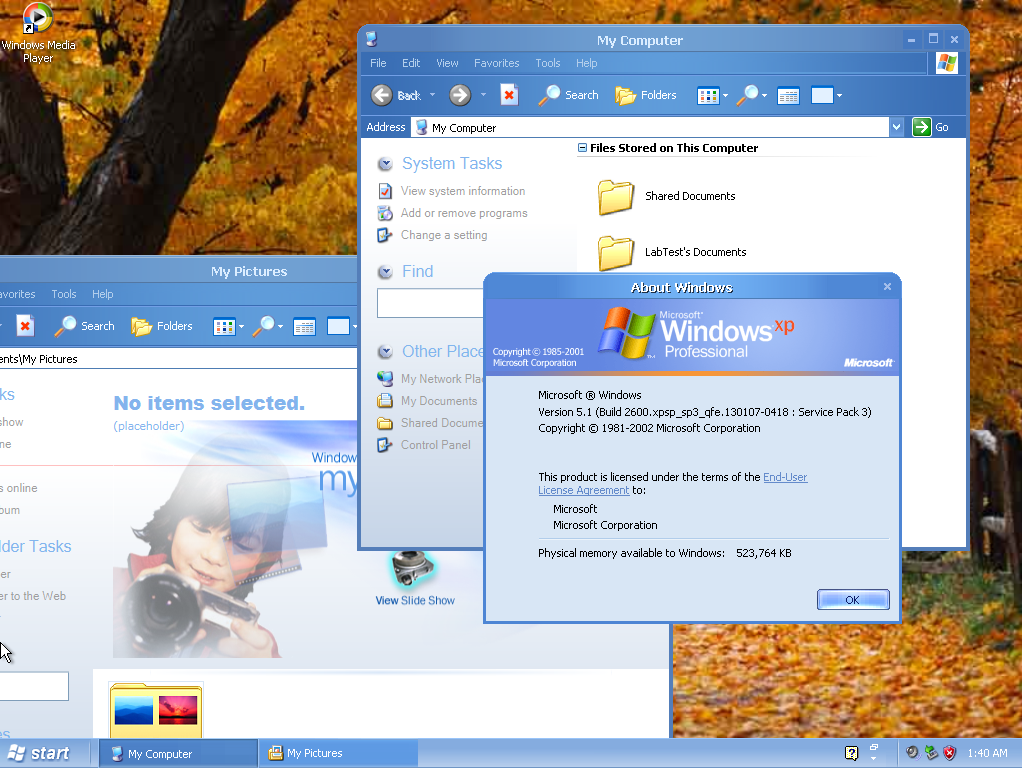Open the Start menu

click(x=38, y=754)
